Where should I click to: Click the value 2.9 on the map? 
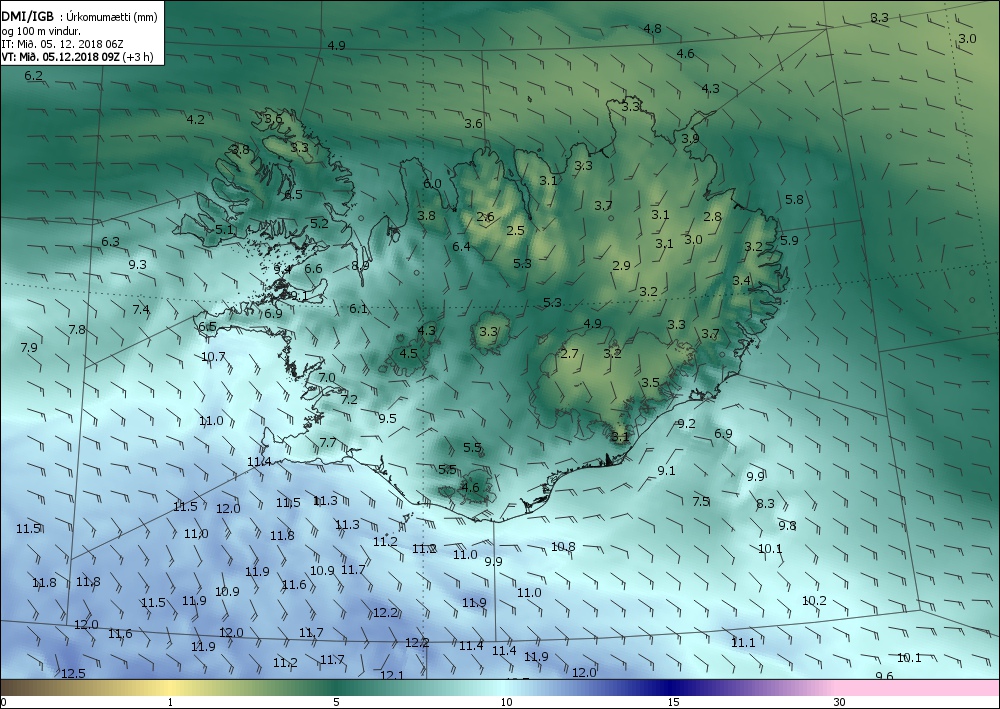coord(621,266)
